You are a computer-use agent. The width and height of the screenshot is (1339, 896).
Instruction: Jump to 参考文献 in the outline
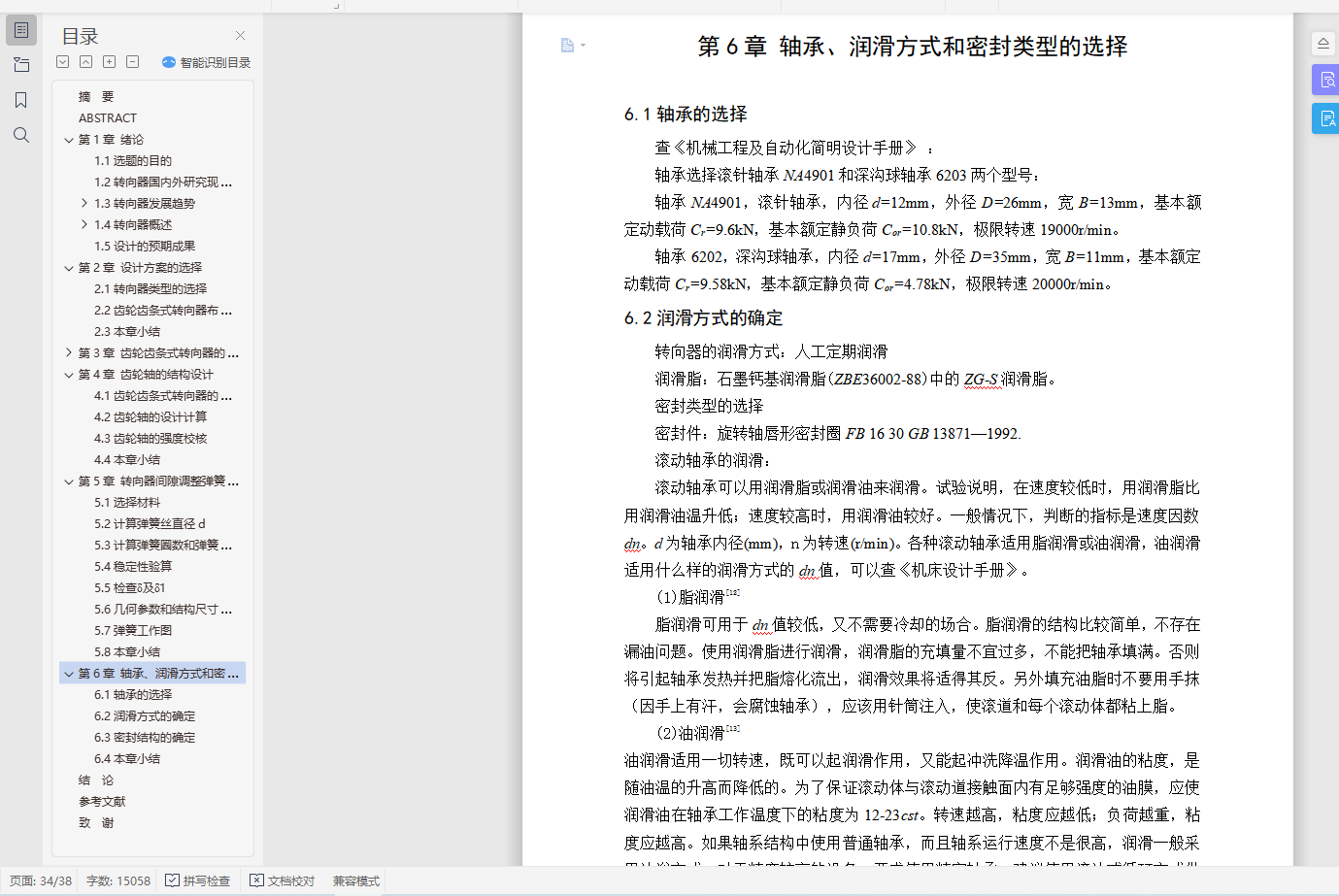[102, 802]
